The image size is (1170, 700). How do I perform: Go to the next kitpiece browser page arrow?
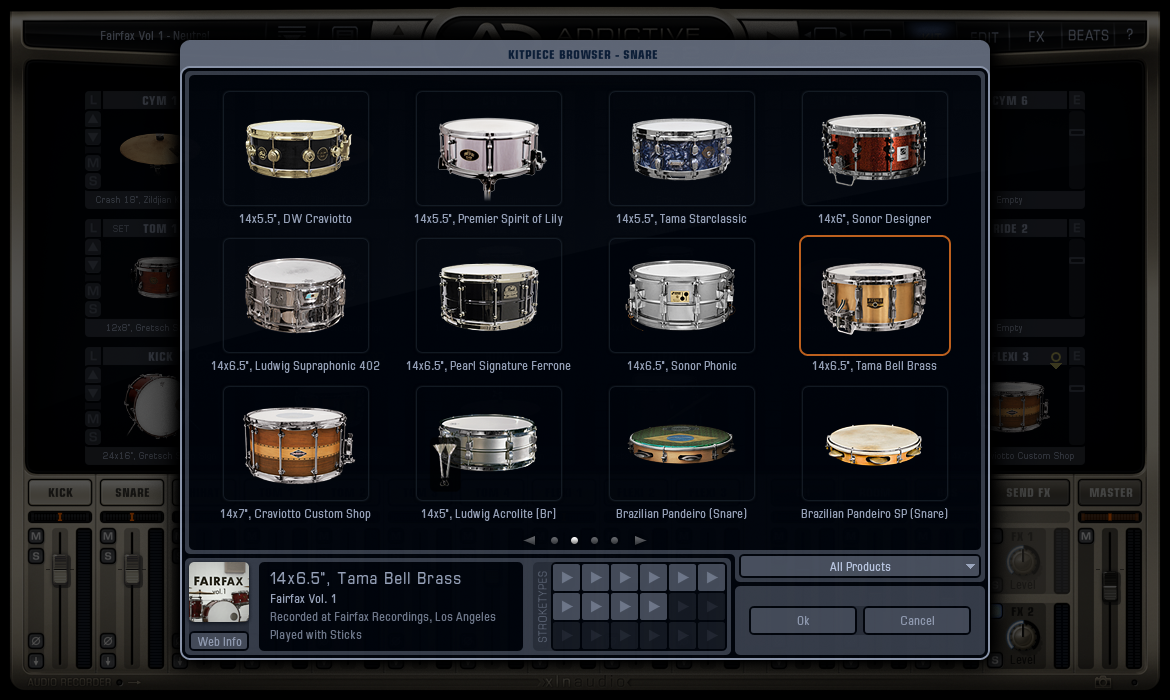[640, 540]
